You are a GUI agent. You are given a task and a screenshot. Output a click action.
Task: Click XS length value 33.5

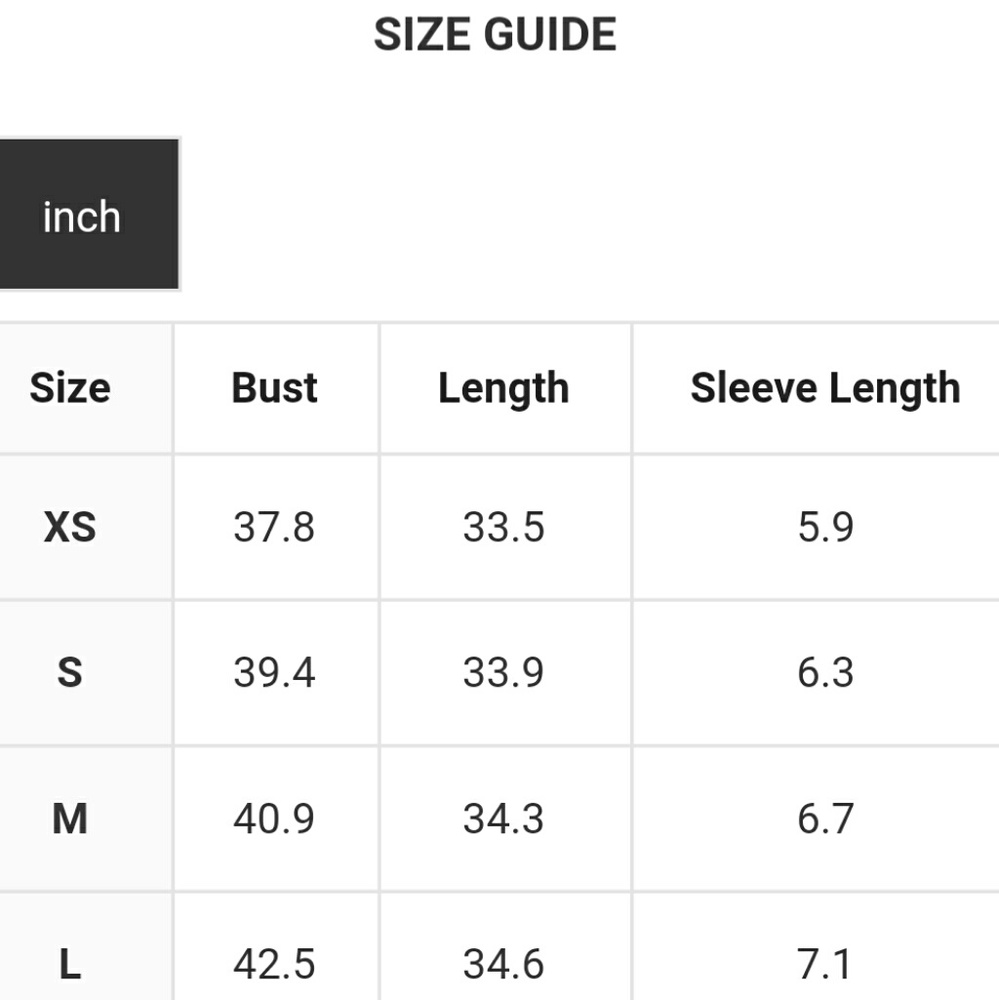click(503, 527)
